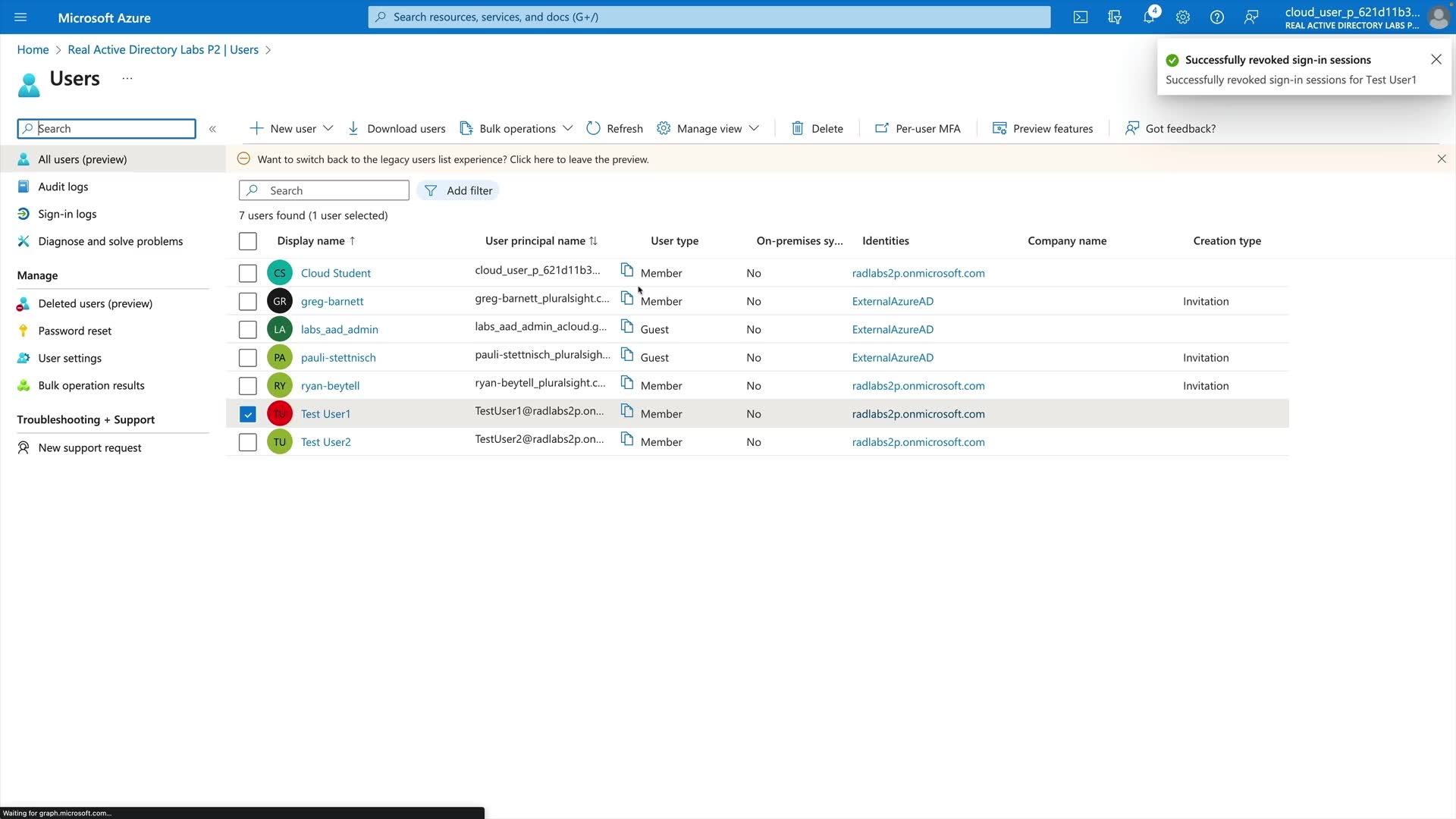The image size is (1456, 819).
Task: Click the Delete trash icon
Action: 797,128
